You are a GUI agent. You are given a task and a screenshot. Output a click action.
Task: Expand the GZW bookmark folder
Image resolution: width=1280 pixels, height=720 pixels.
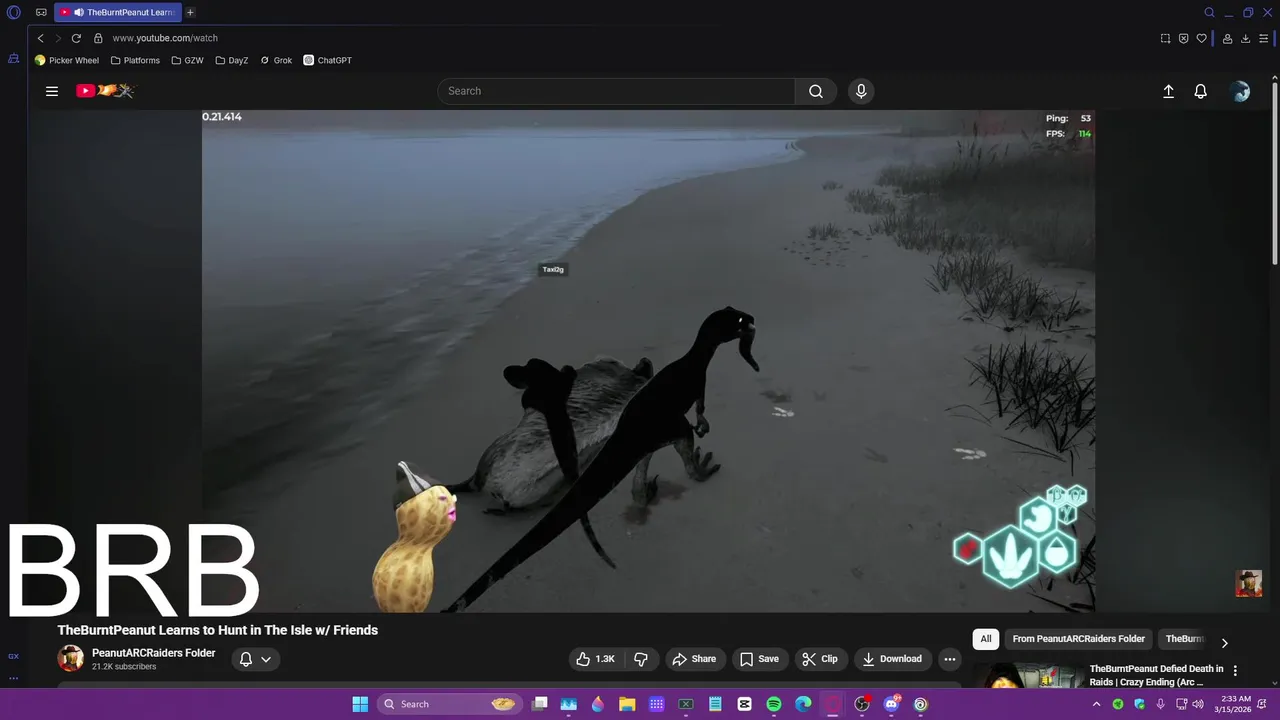coord(187,60)
